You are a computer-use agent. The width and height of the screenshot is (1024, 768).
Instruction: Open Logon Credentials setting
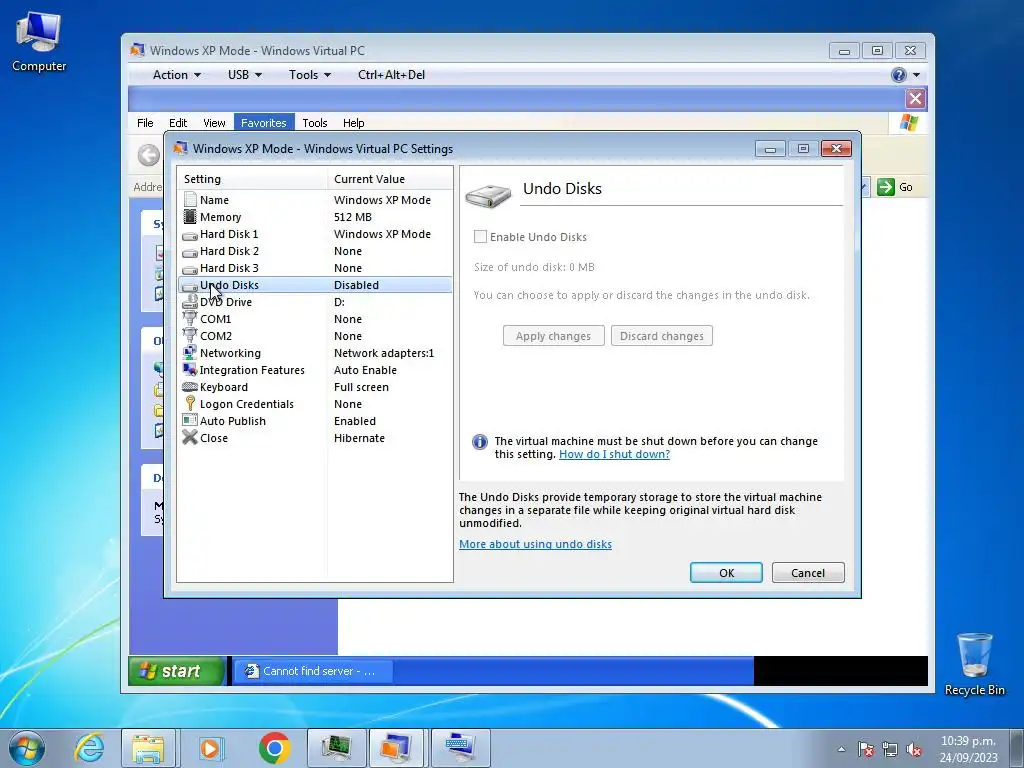click(x=315, y=404)
